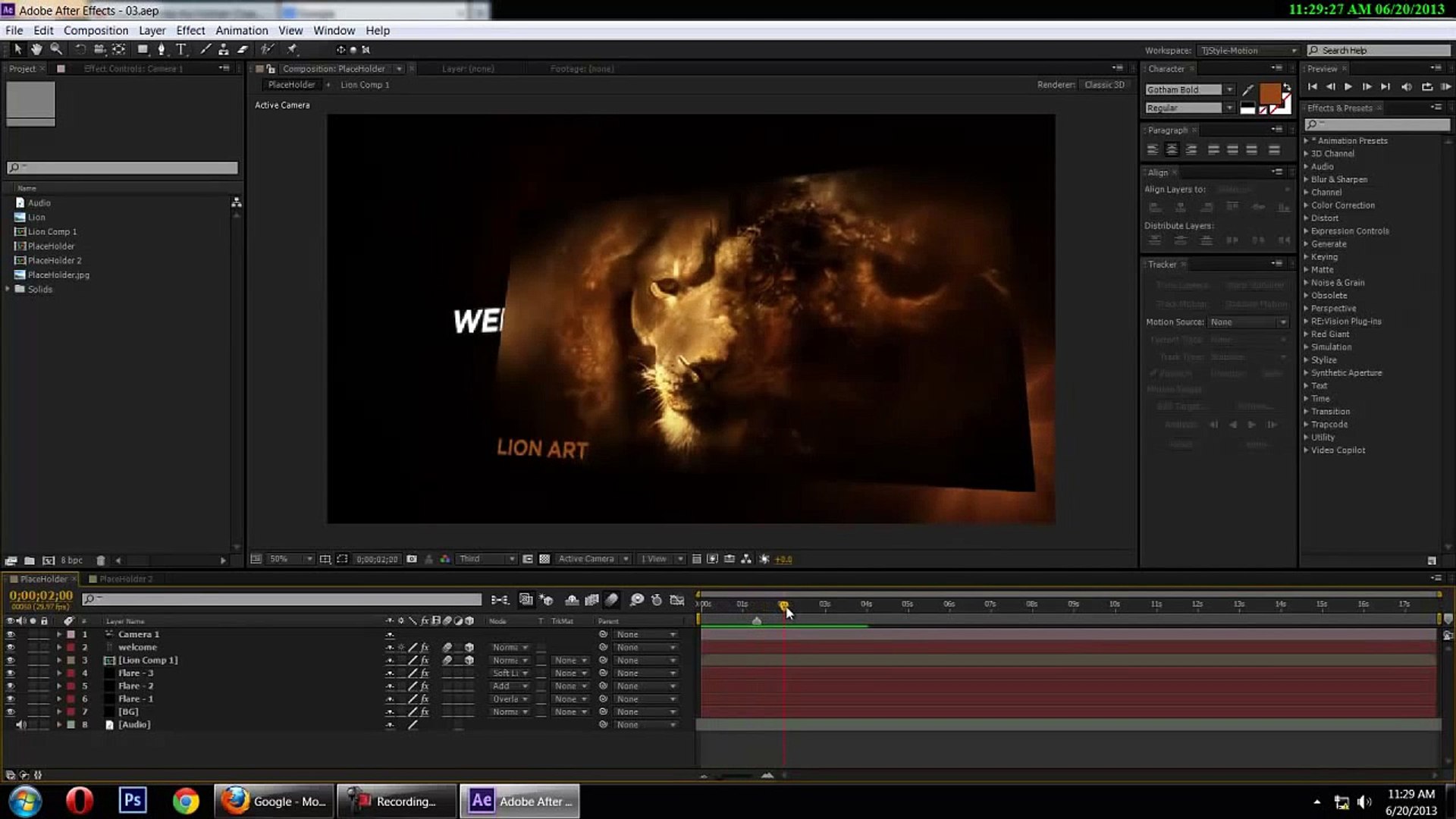Screen dimensions: 1456x819
Task: Select the Pen tool
Action: click(161, 49)
